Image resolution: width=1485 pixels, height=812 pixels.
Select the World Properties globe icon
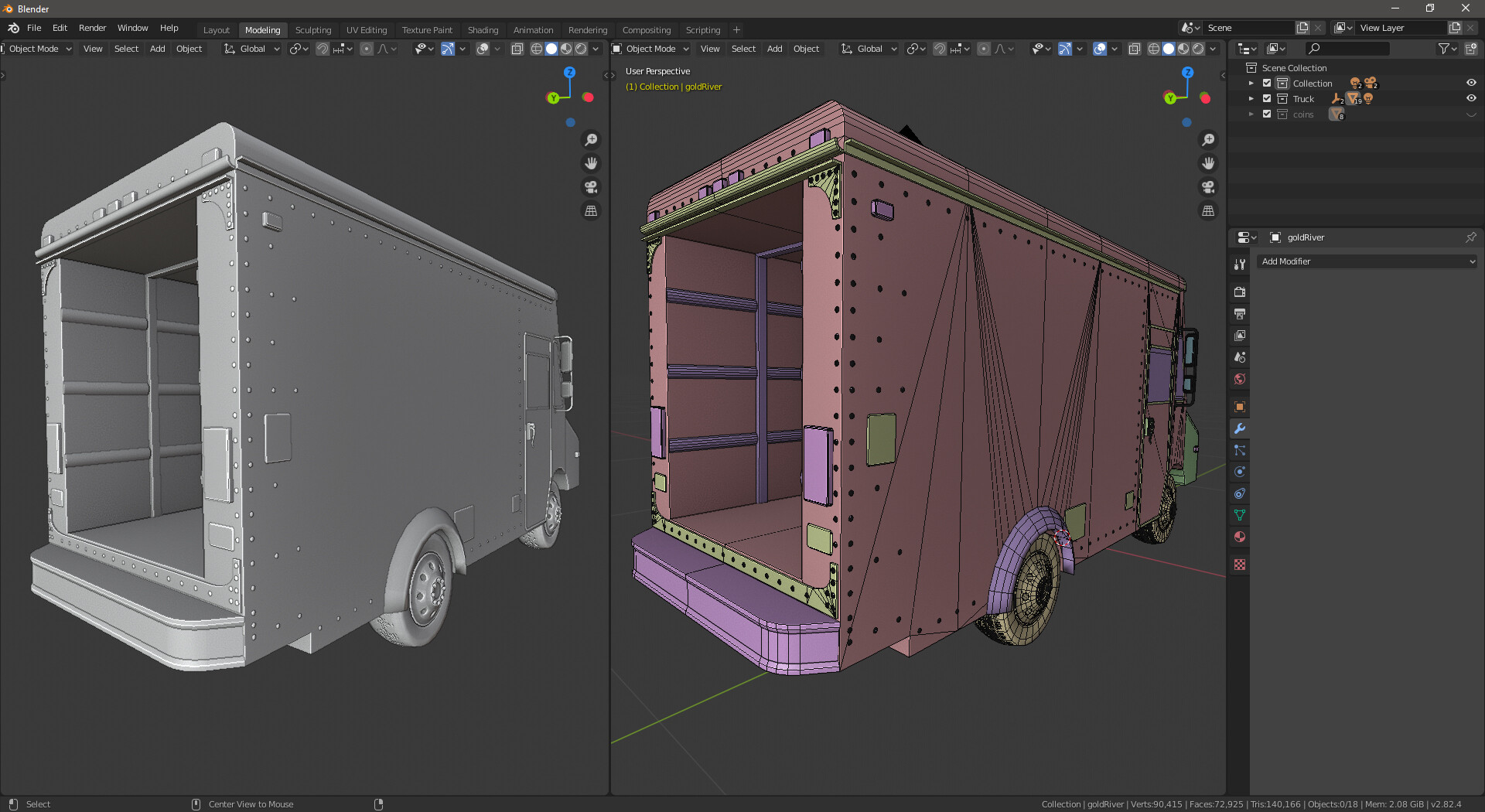[x=1239, y=379]
